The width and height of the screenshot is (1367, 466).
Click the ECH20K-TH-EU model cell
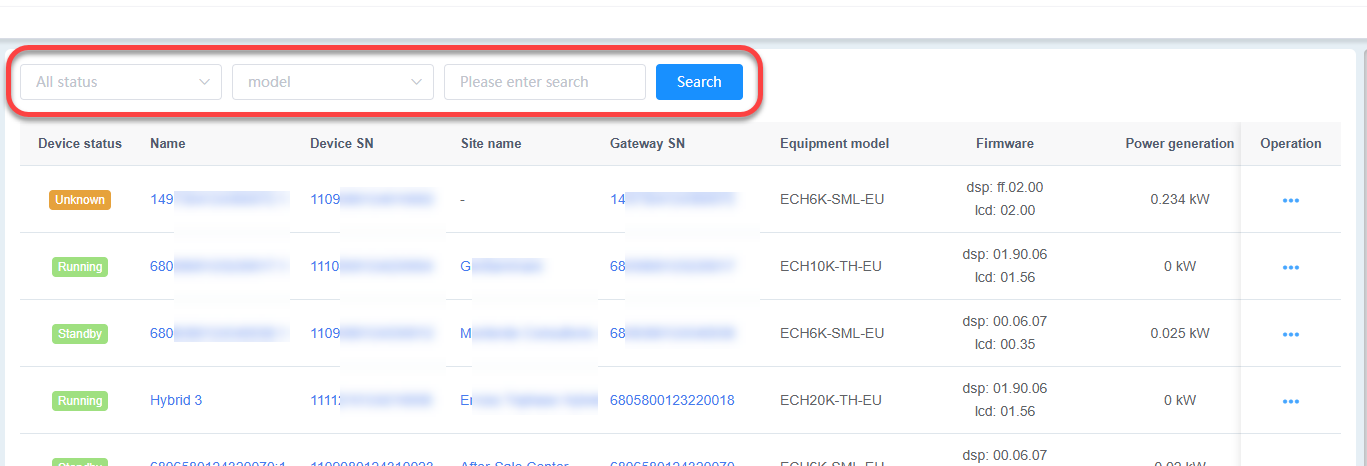[831, 400]
